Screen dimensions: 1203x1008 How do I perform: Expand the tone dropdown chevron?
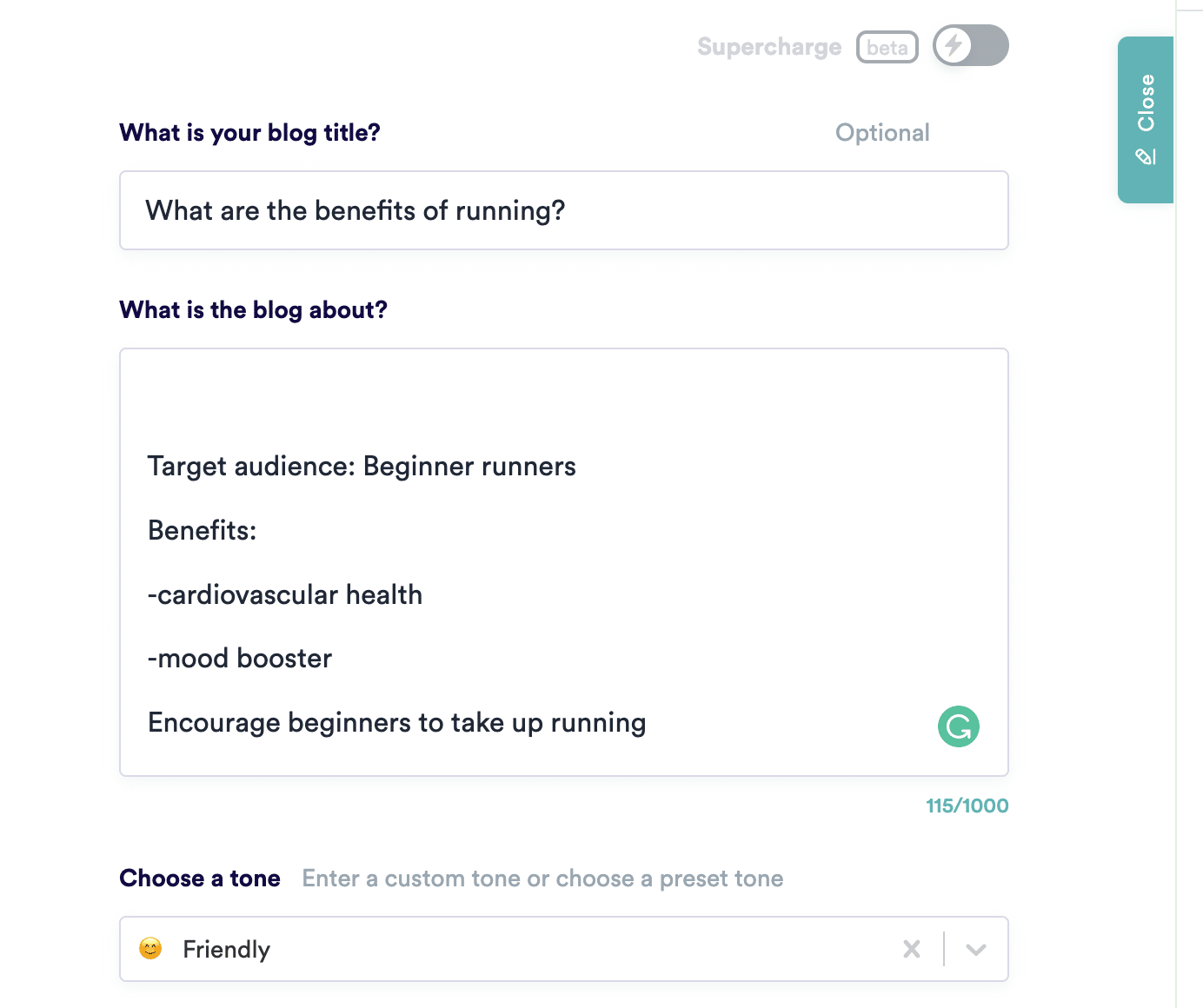tap(976, 949)
